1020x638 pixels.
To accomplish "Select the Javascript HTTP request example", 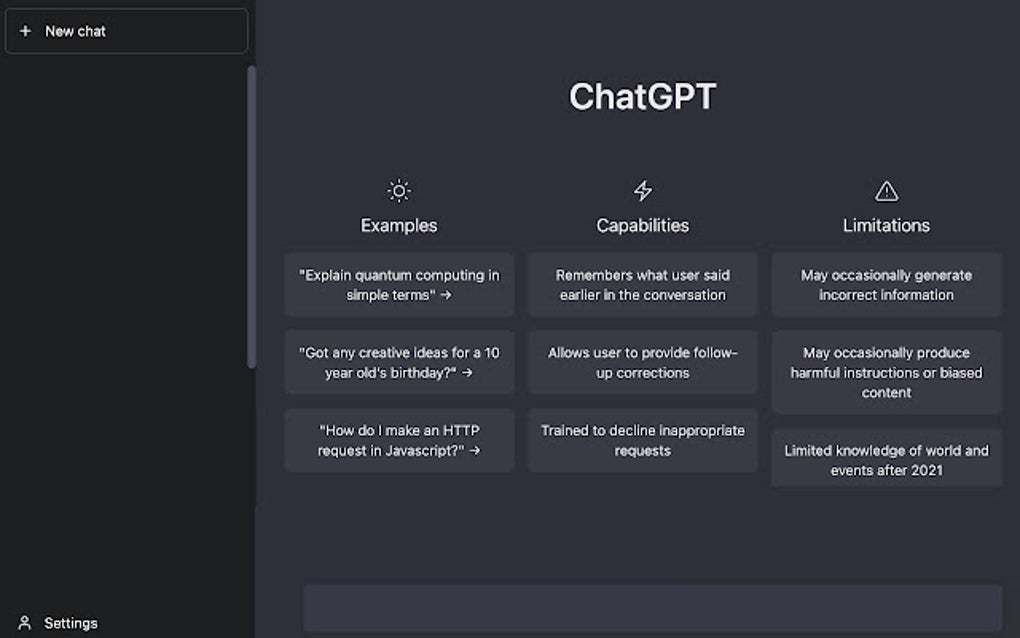I will coord(399,440).
